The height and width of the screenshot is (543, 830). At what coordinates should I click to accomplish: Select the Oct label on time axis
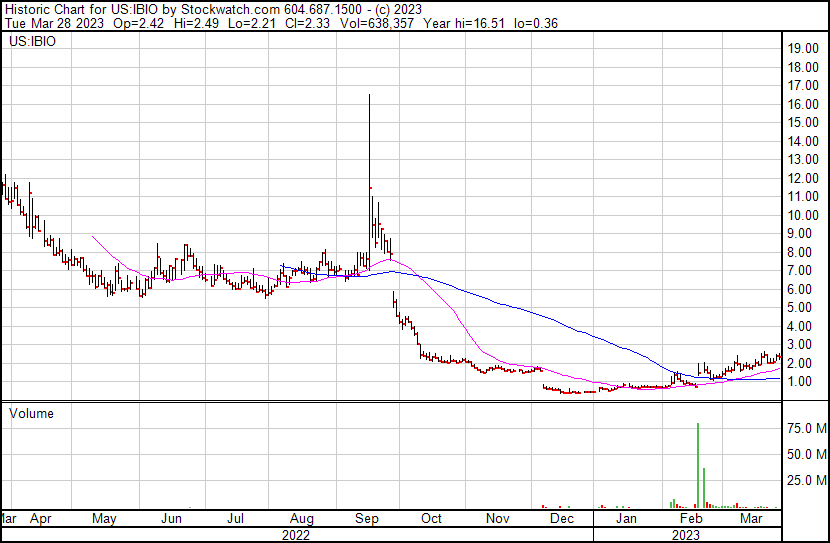[432, 519]
